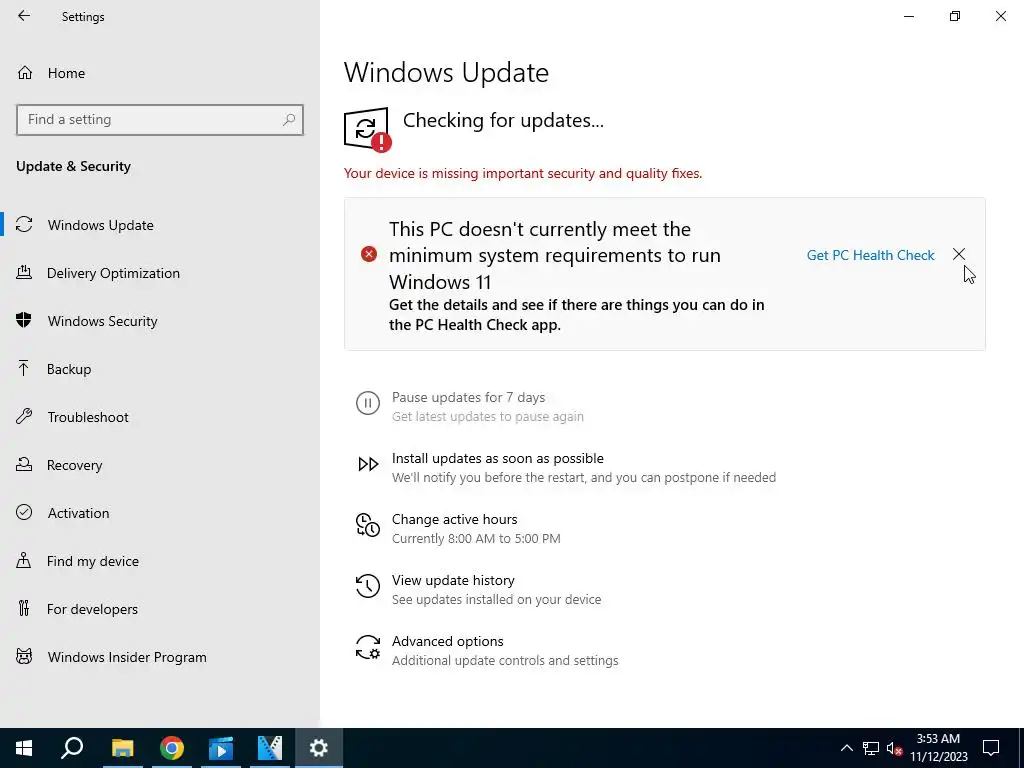Open the Home page icon

point(25,72)
